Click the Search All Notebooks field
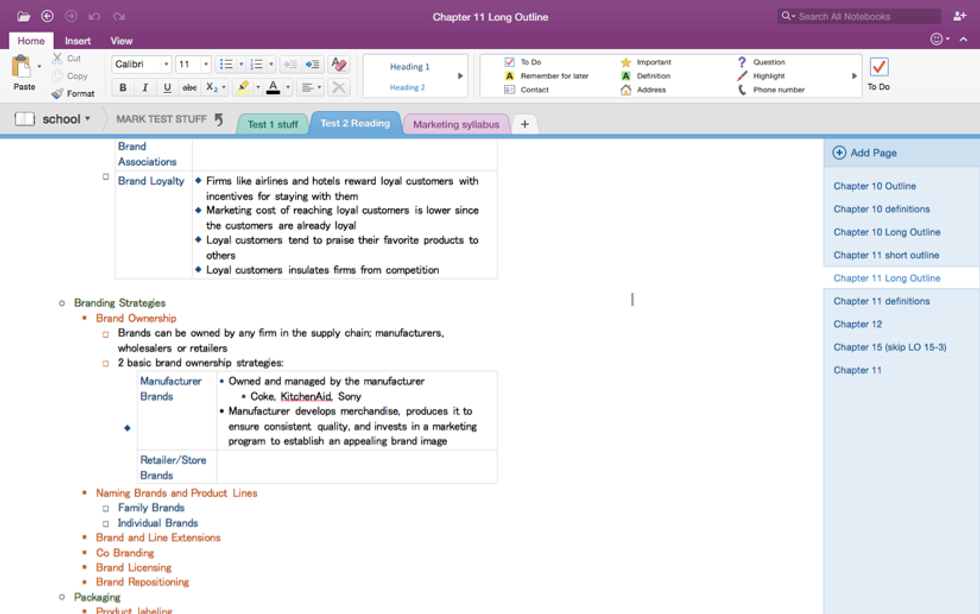The height and width of the screenshot is (614, 980). (x=866, y=16)
